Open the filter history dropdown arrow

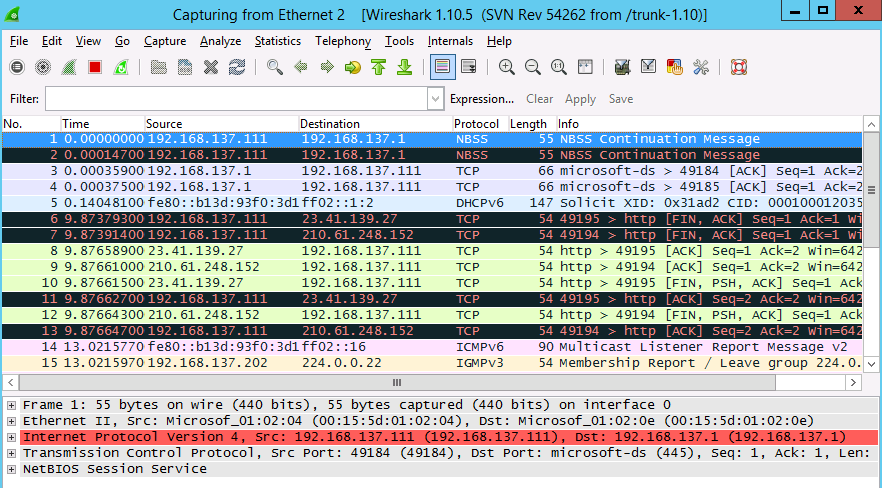[x=435, y=99]
